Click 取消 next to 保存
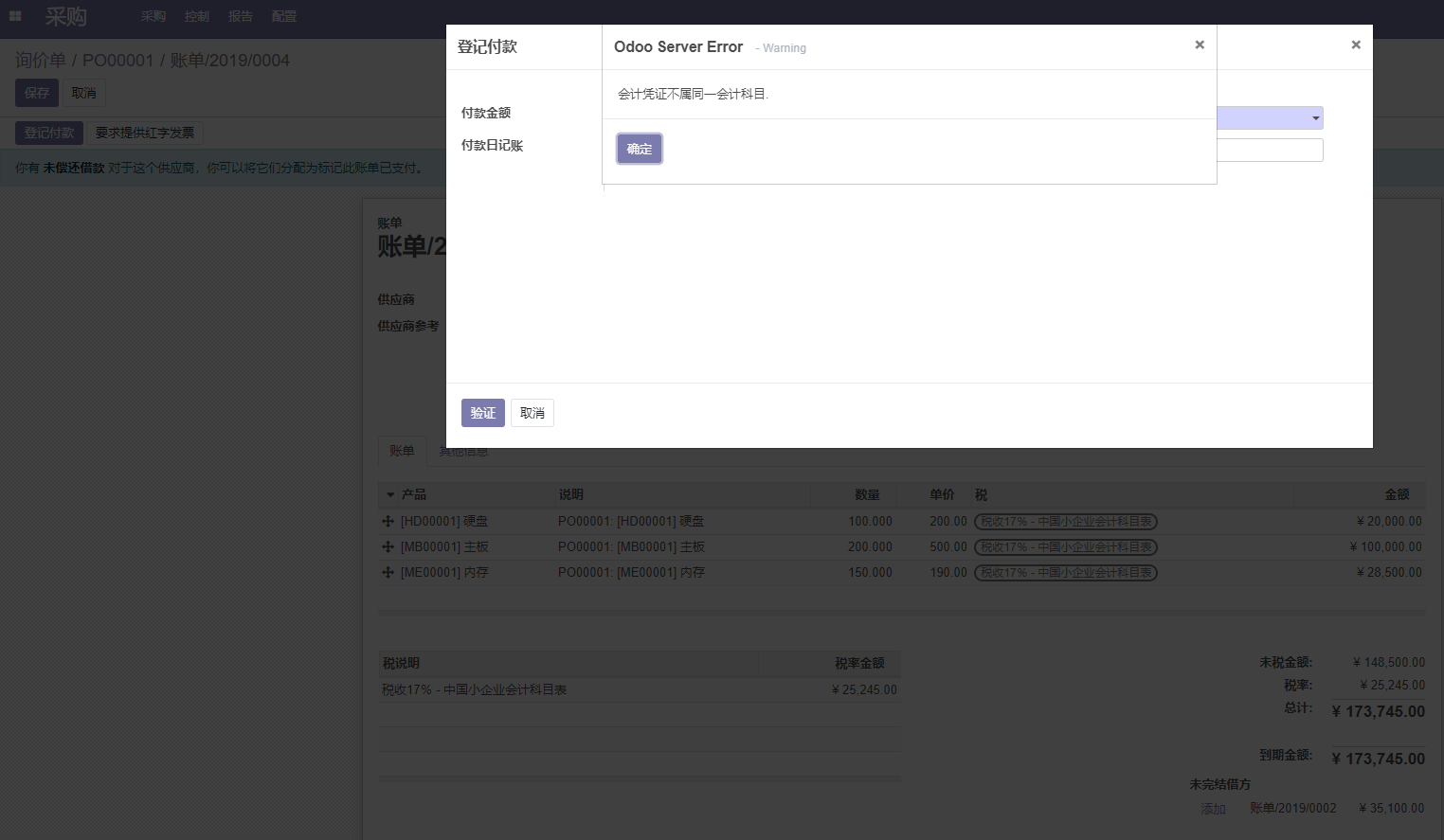The width and height of the screenshot is (1444, 840). tap(84, 93)
